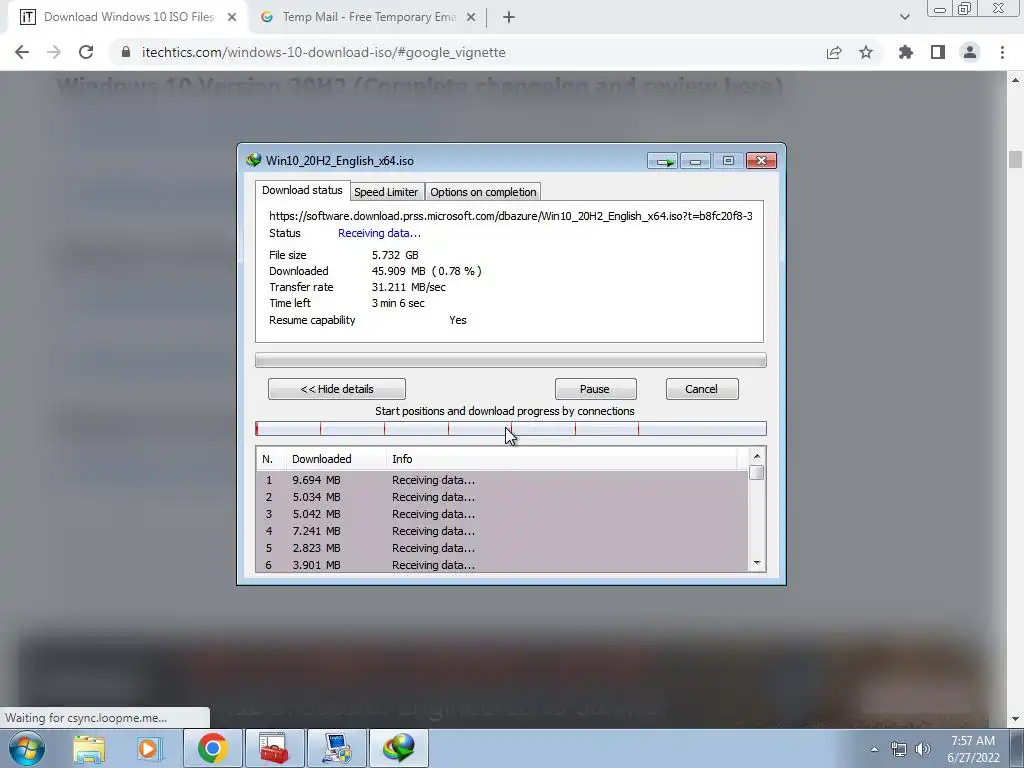1024x768 pixels.
Task: Go back to the previous browser page
Action: click(22, 52)
